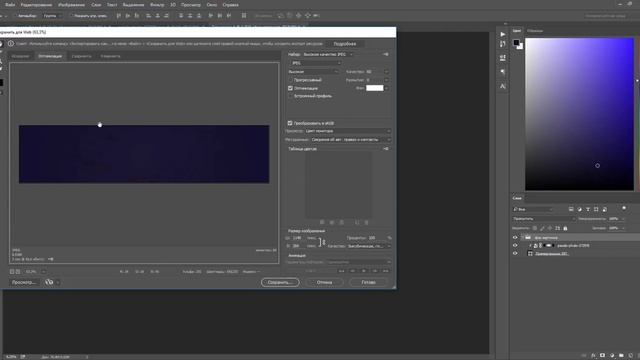This screenshot has height=360, width=640.
Task: Click the lock image pixels brush icon
Action: click(x=542, y=228)
